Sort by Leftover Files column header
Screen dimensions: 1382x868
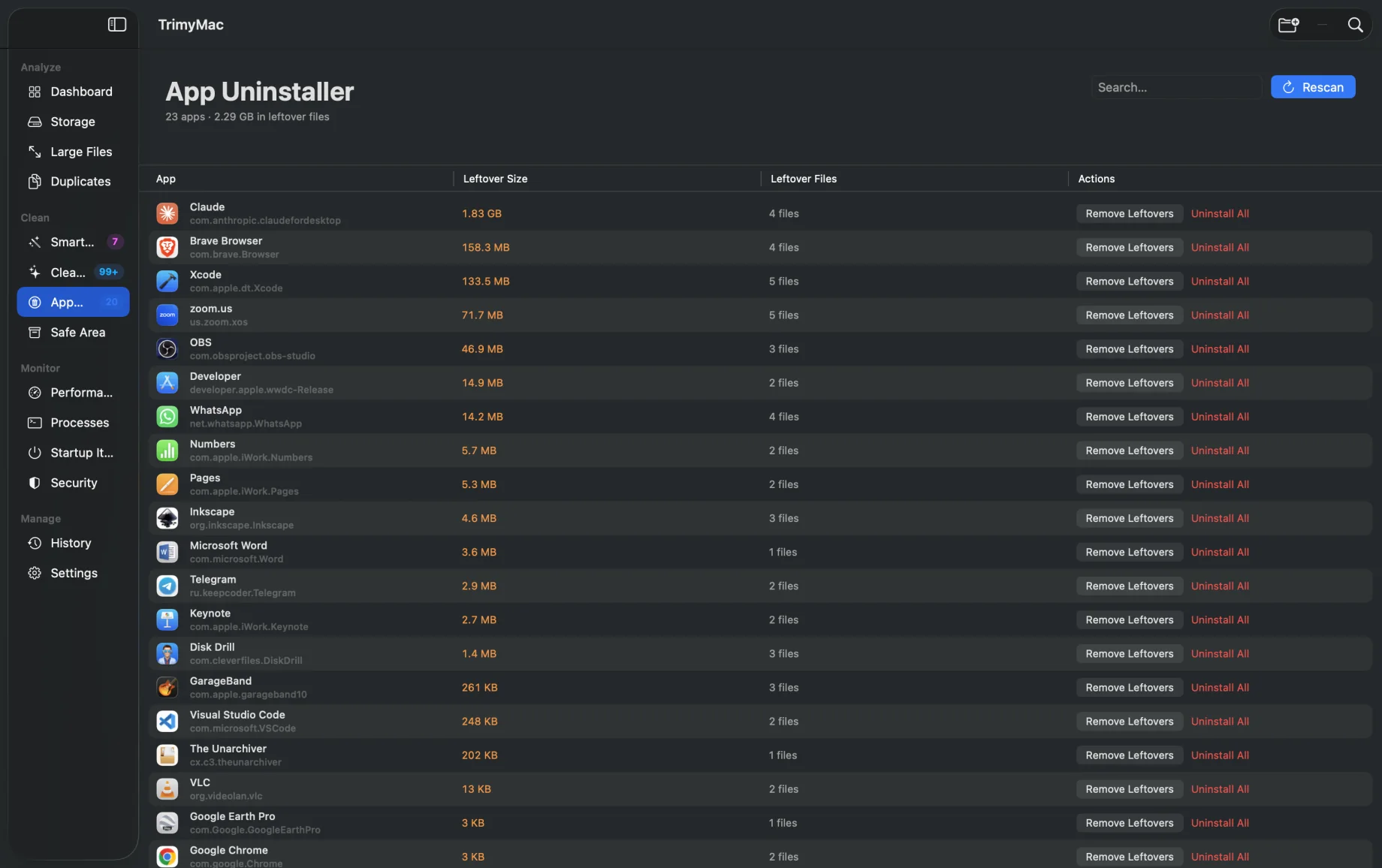pyautogui.click(x=803, y=179)
